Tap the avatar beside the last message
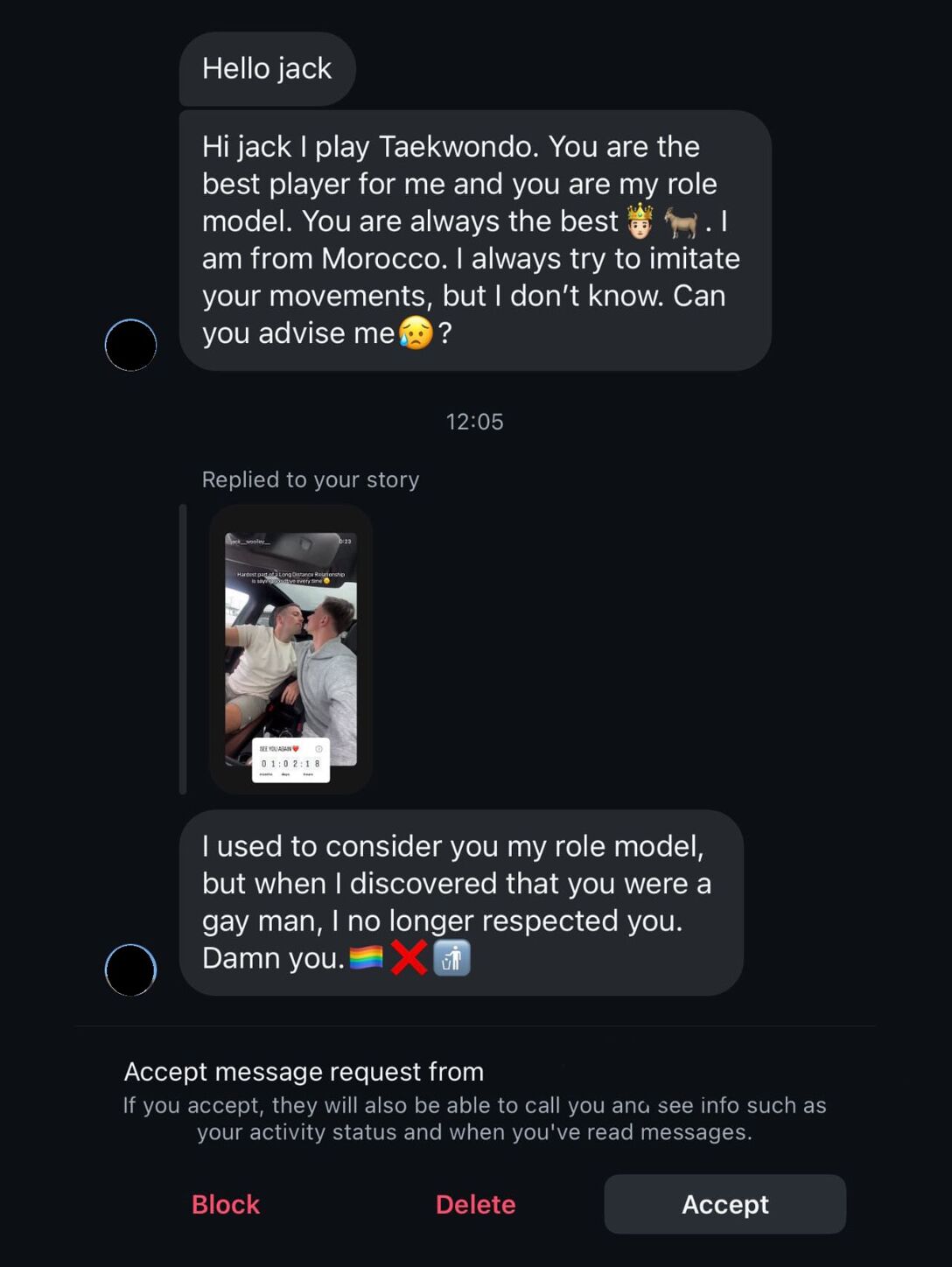The width and height of the screenshot is (952, 1267). 130,969
